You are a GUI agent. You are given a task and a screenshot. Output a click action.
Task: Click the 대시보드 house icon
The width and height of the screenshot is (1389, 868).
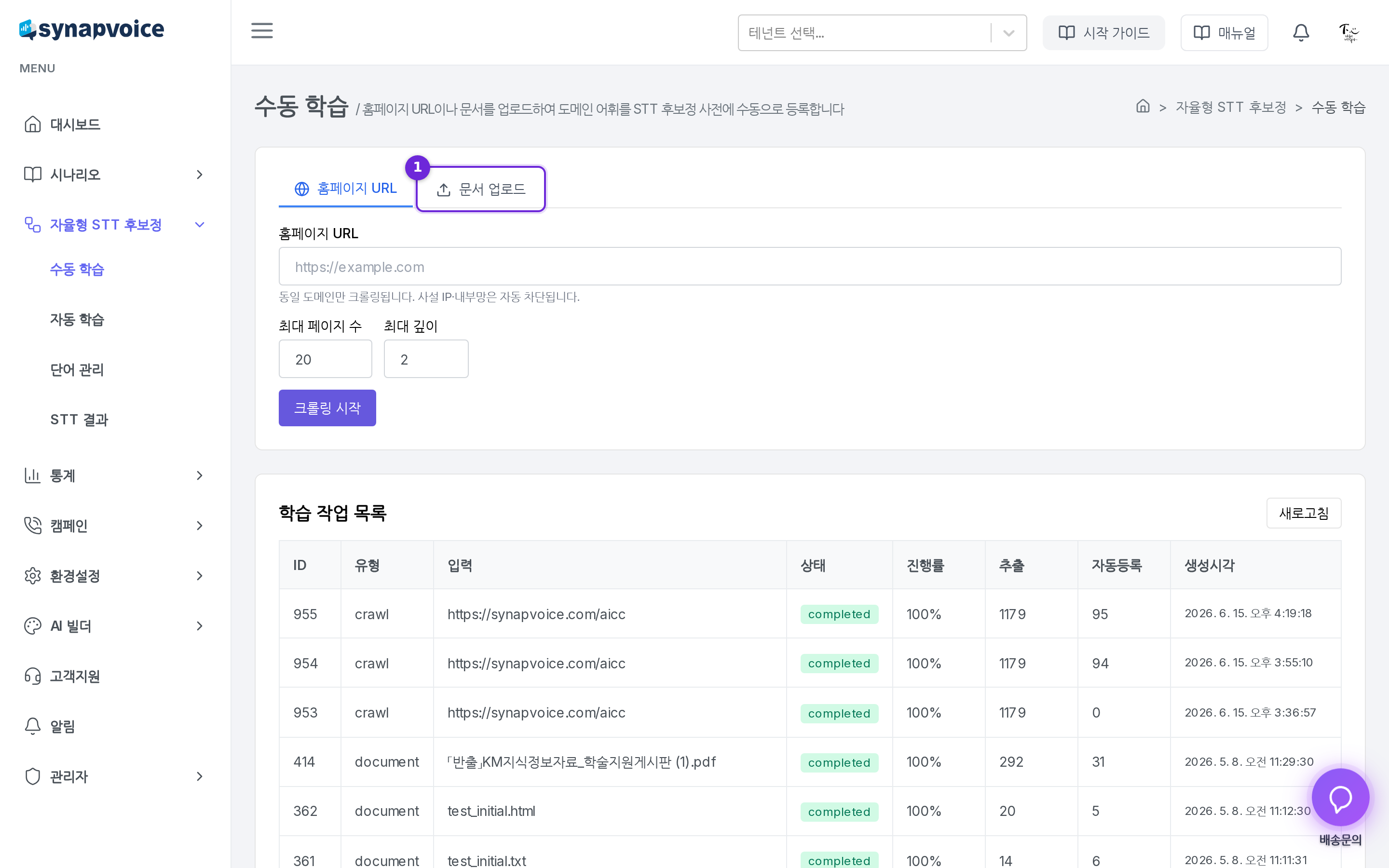(33, 124)
